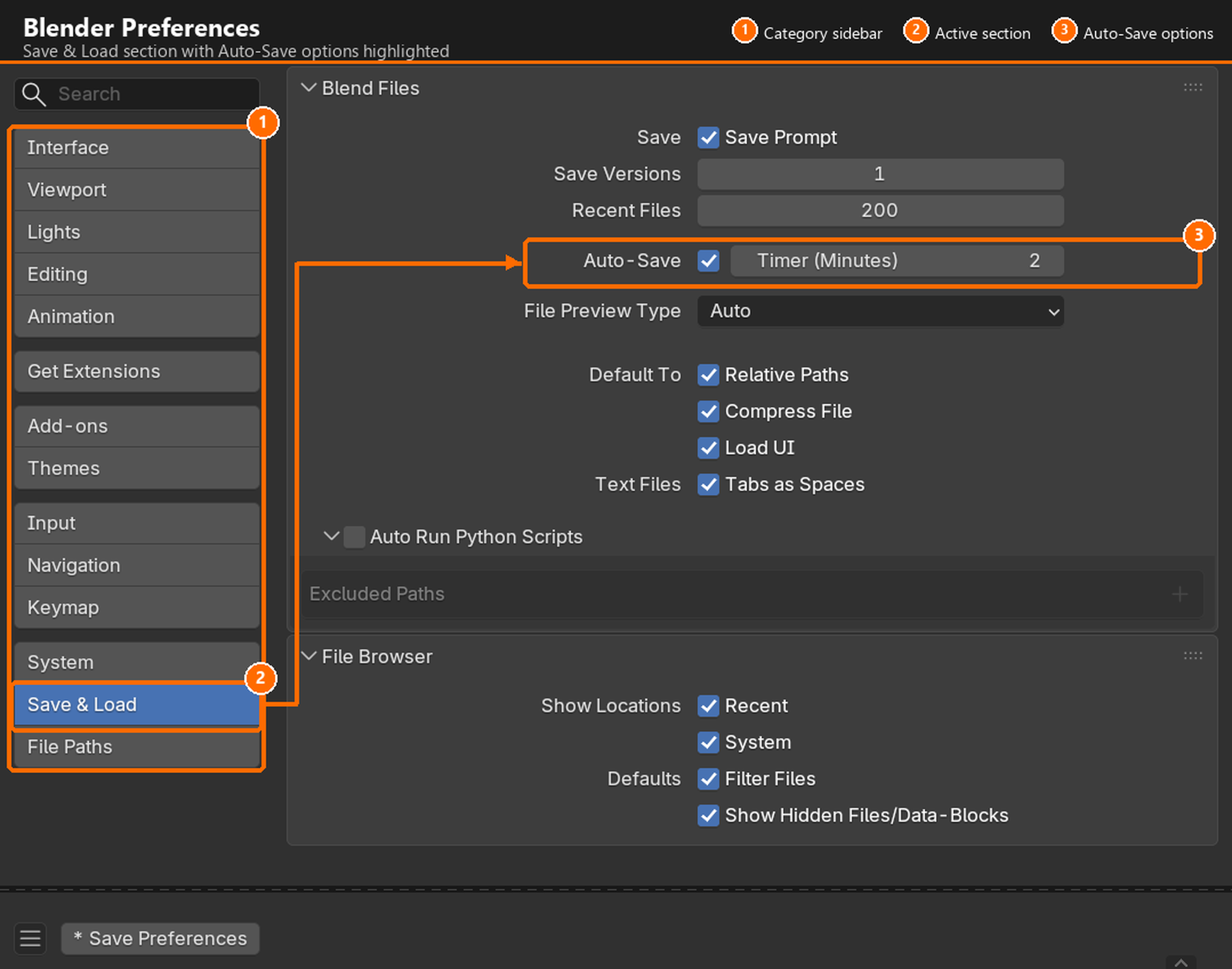Click the Timer (Minutes) field
1232x969 pixels.
(x=897, y=261)
